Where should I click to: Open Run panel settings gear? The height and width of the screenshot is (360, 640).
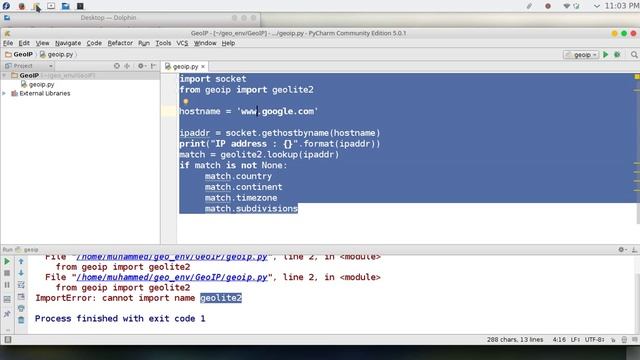(622, 249)
